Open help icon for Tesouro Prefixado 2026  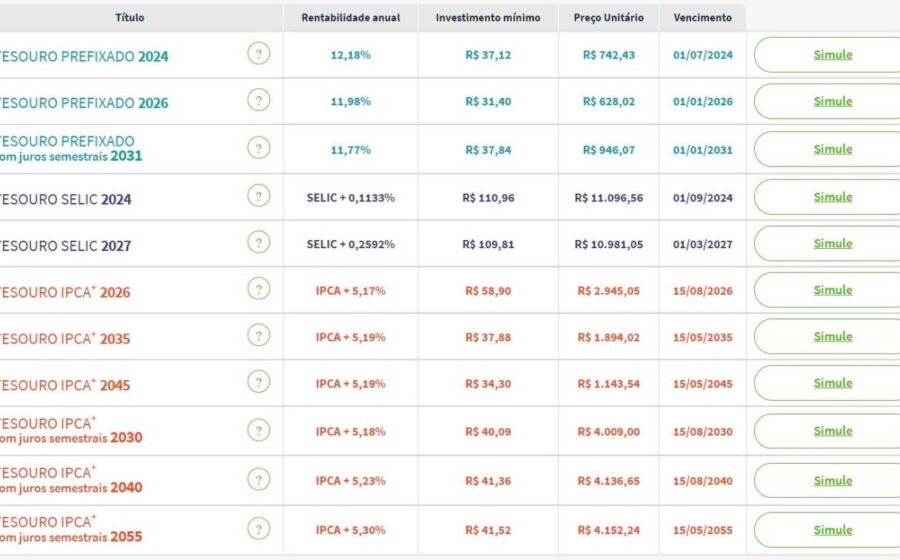258,100
